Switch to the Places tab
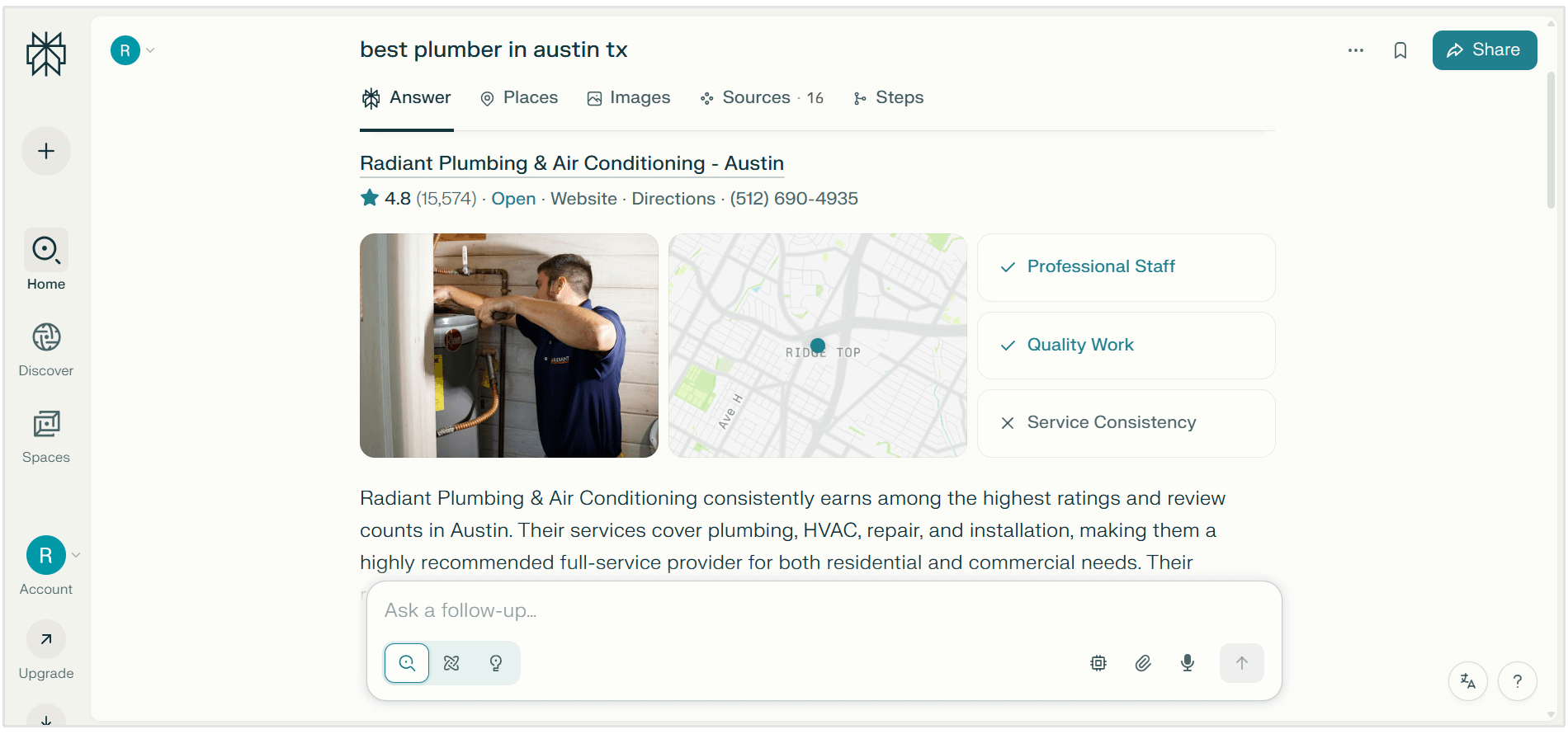This screenshot has width=1568, height=734. click(x=518, y=97)
